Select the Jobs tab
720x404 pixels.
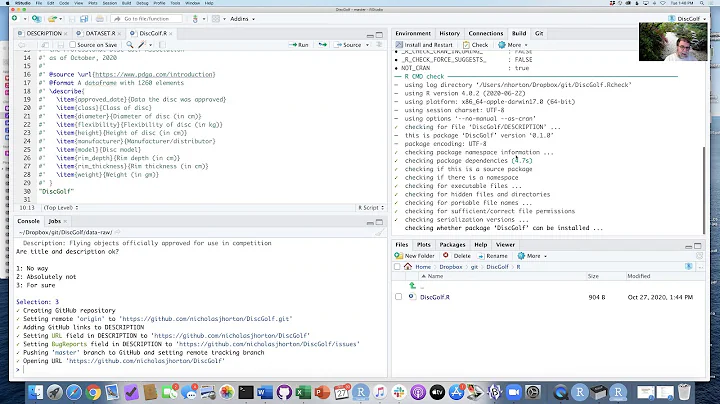[x=55, y=221]
